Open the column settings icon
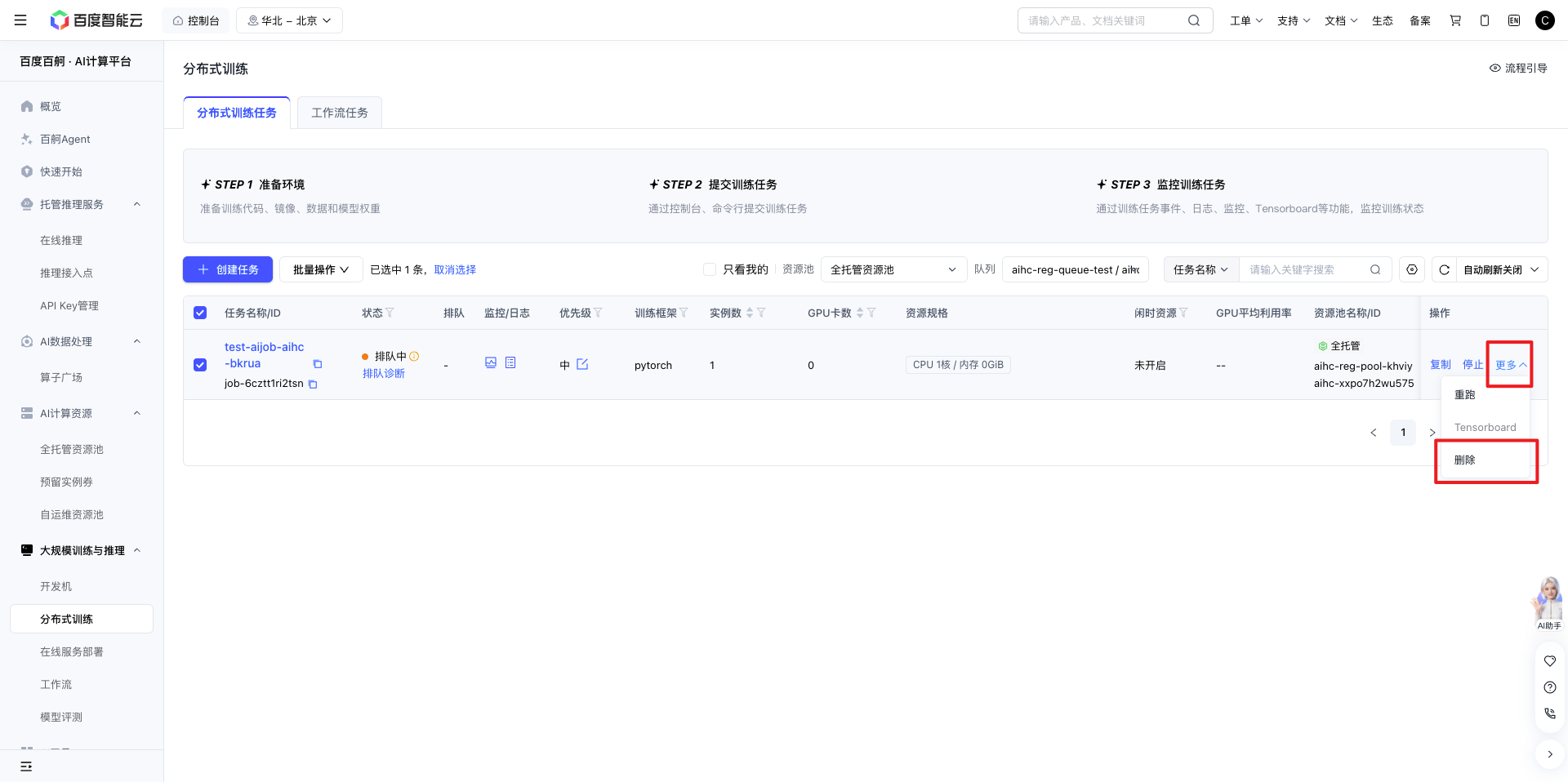Screen dimensions: 1568x782 click(x=1412, y=269)
